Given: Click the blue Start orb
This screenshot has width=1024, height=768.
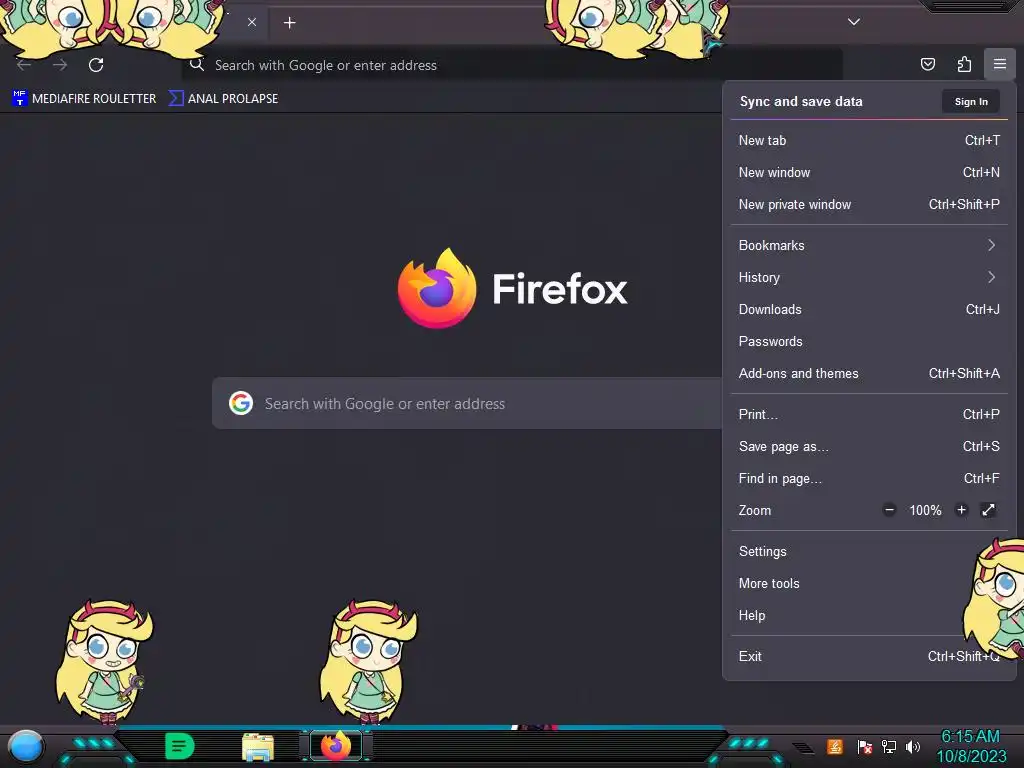Looking at the screenshot, I should point(25,747).
